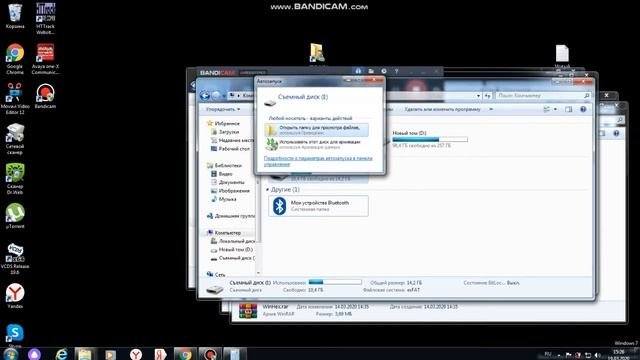Open the Explorer folder taskbar button
The height and width of the screenshot is (360, 640).
[85, 354]
